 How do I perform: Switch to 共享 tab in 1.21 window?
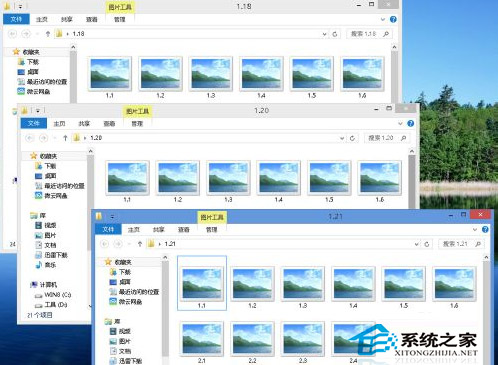[x=159, y=230]
